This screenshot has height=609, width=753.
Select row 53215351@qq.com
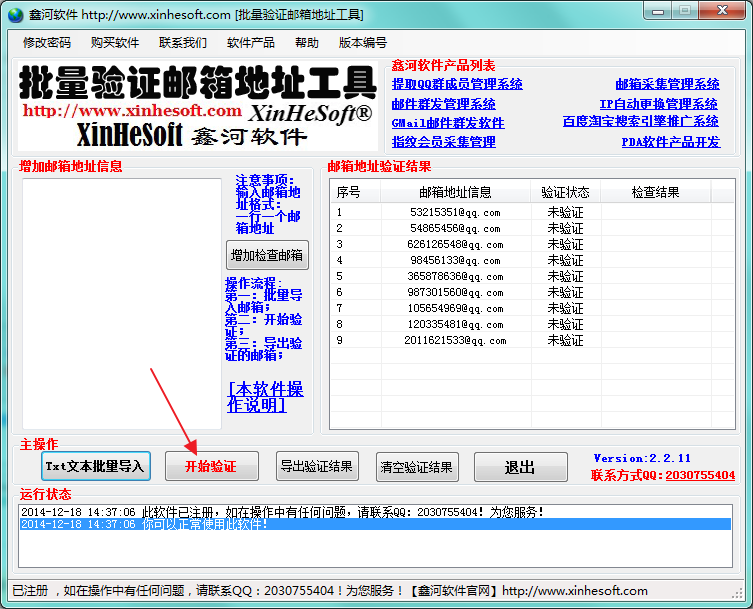coord(533,212)
